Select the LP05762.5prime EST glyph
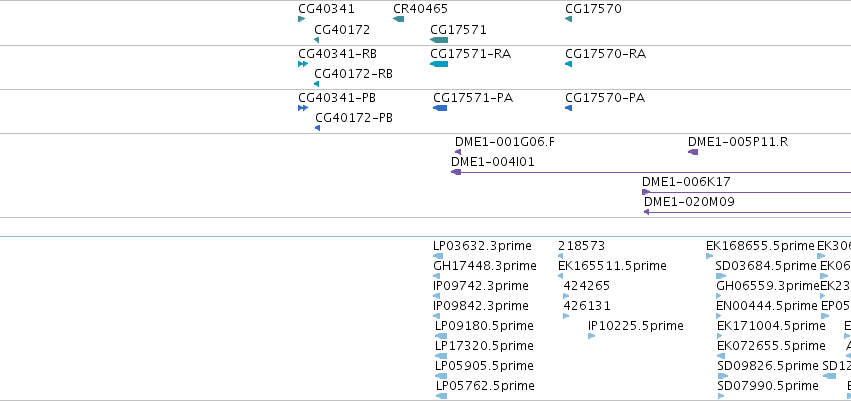This screenshot has height=401, width=851. (441, 396)
